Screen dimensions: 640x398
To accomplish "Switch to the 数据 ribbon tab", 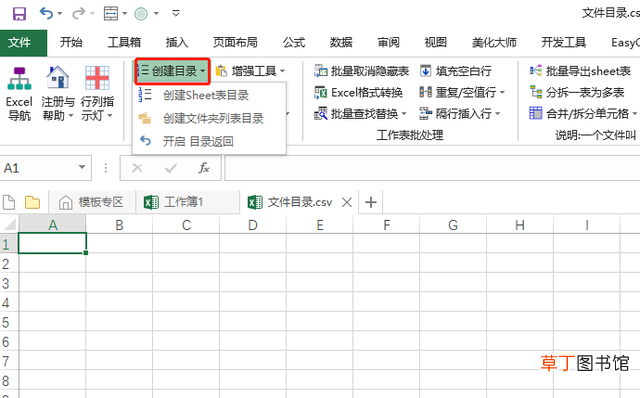I will (341, 42).
